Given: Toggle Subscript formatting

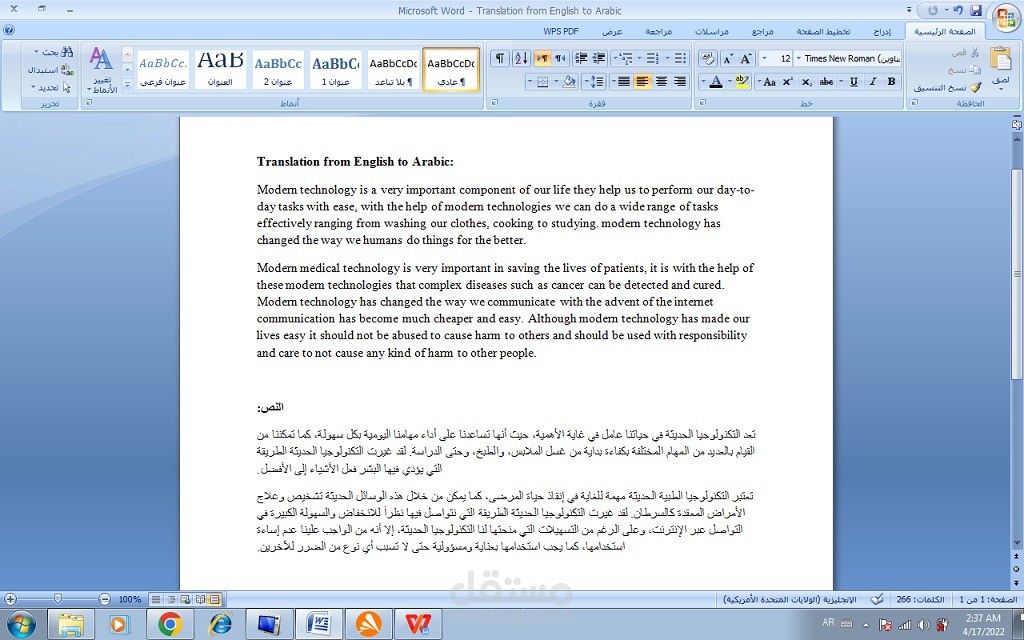Looking at the screenshot, I should coord(807,82).
